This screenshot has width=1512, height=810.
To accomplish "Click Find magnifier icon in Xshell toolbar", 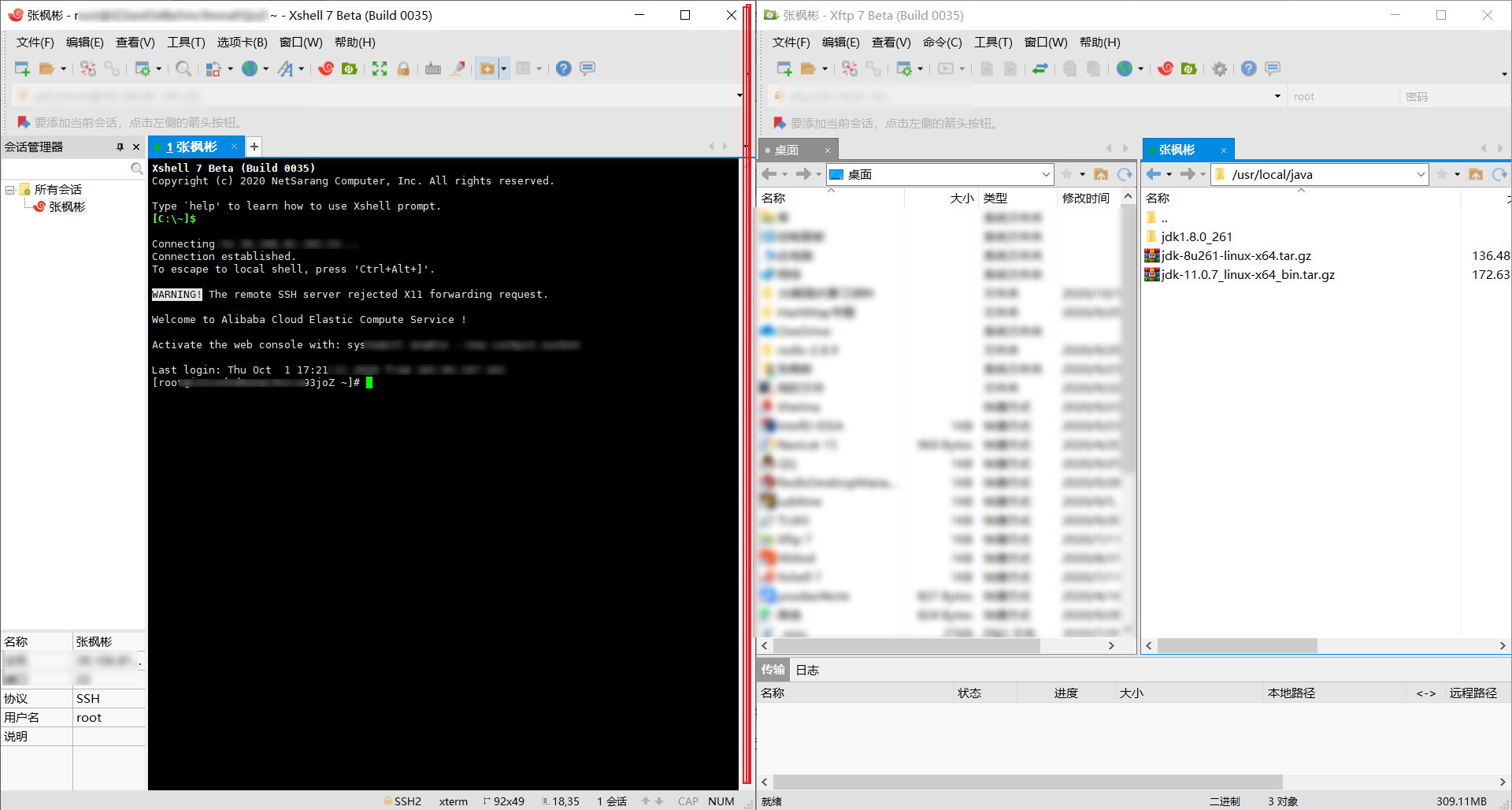I will 183,69.
